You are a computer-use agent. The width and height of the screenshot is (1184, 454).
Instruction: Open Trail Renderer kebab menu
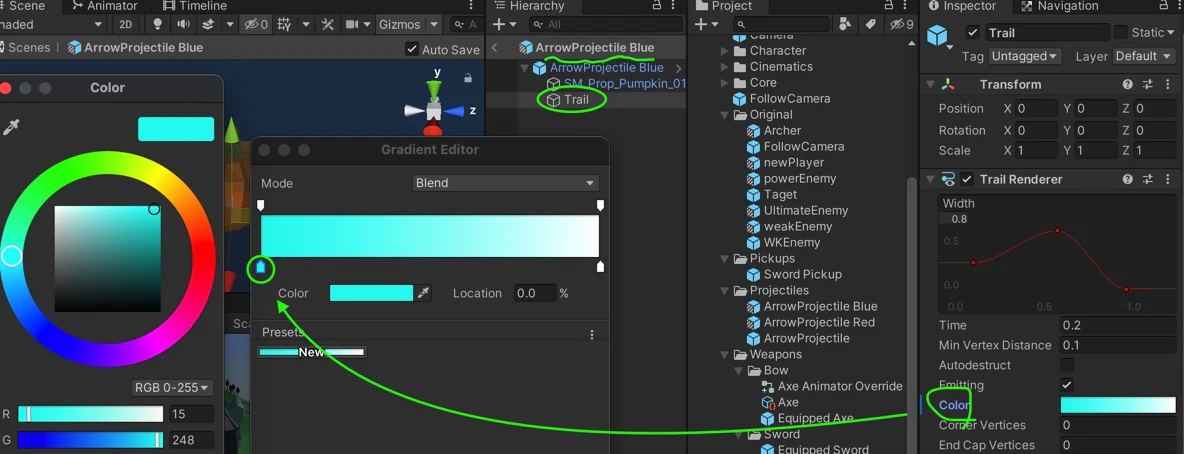tap(1167, 180)
